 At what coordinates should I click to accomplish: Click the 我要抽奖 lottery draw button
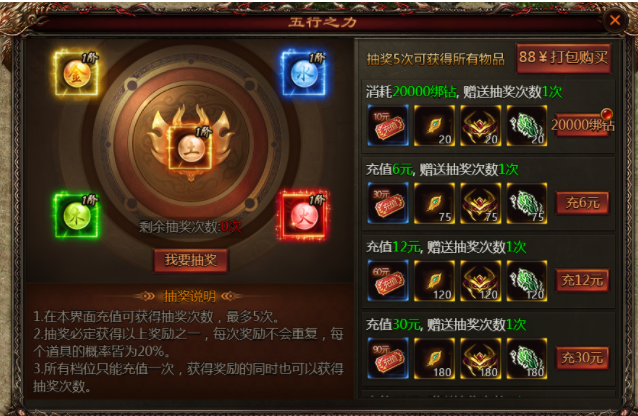[x=190, y=261]
